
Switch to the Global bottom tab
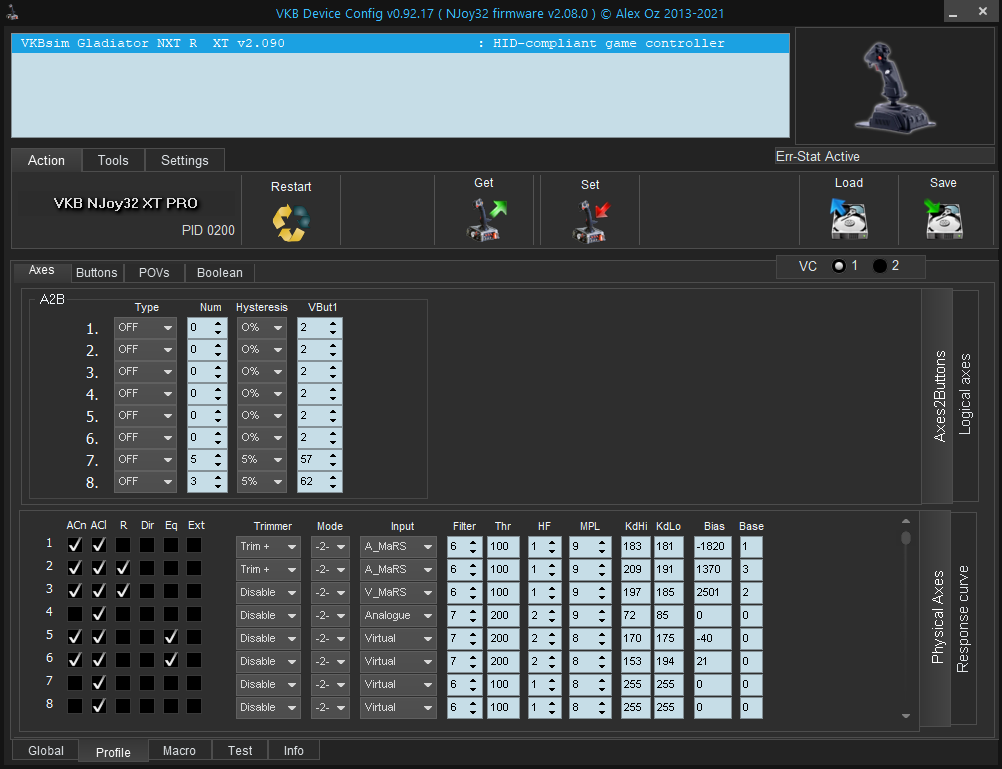pos(46,751)
